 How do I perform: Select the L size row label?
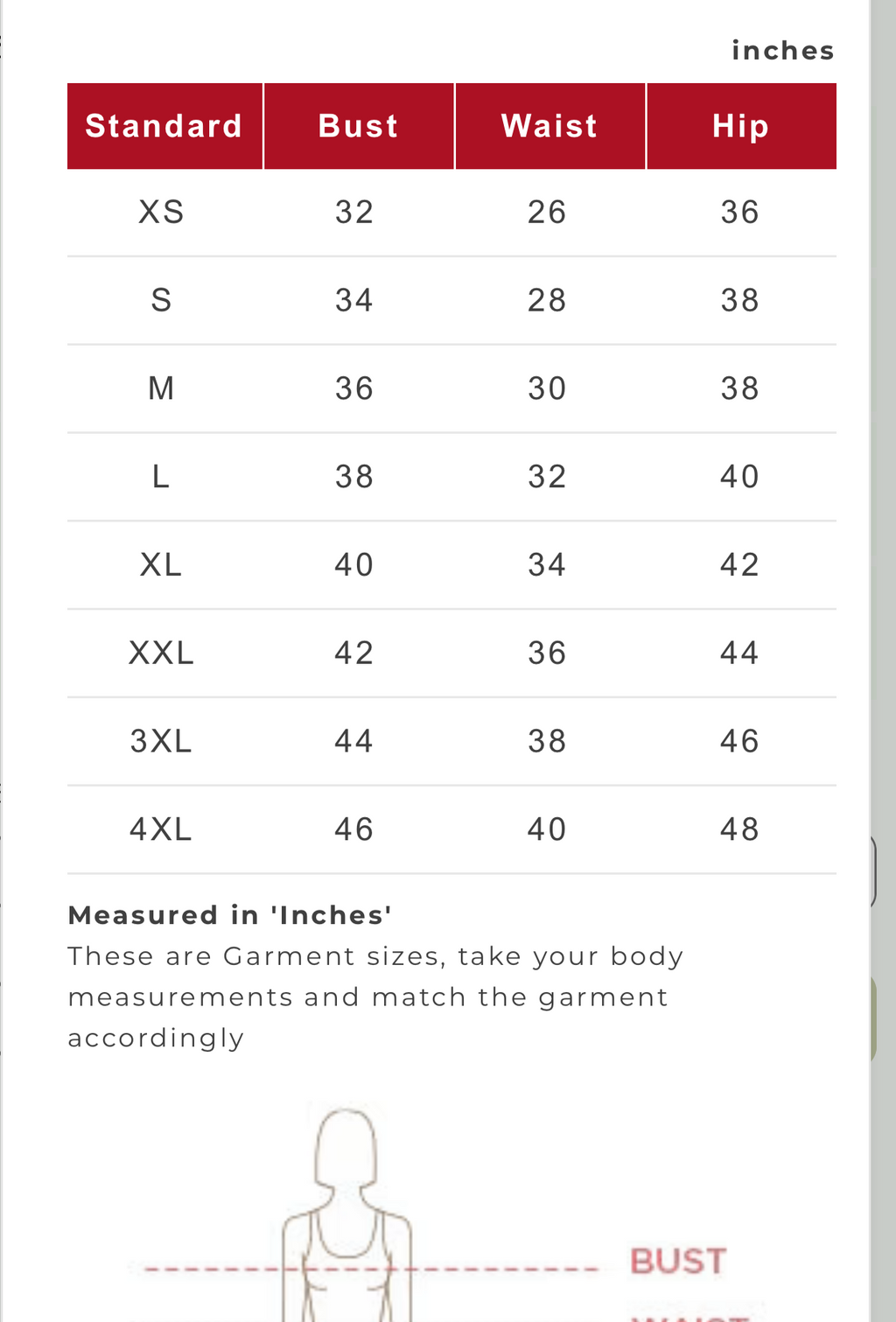(x=161, y=477)
